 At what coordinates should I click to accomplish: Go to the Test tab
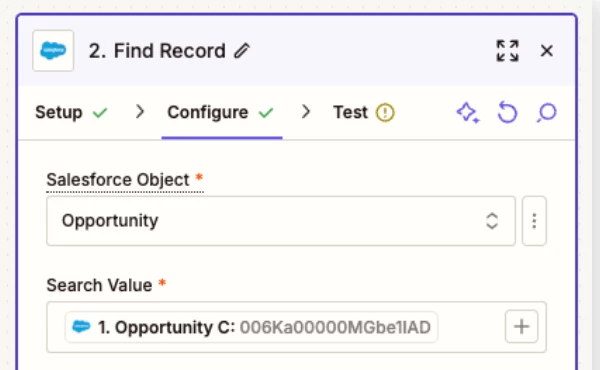click(x=350, y=112)
